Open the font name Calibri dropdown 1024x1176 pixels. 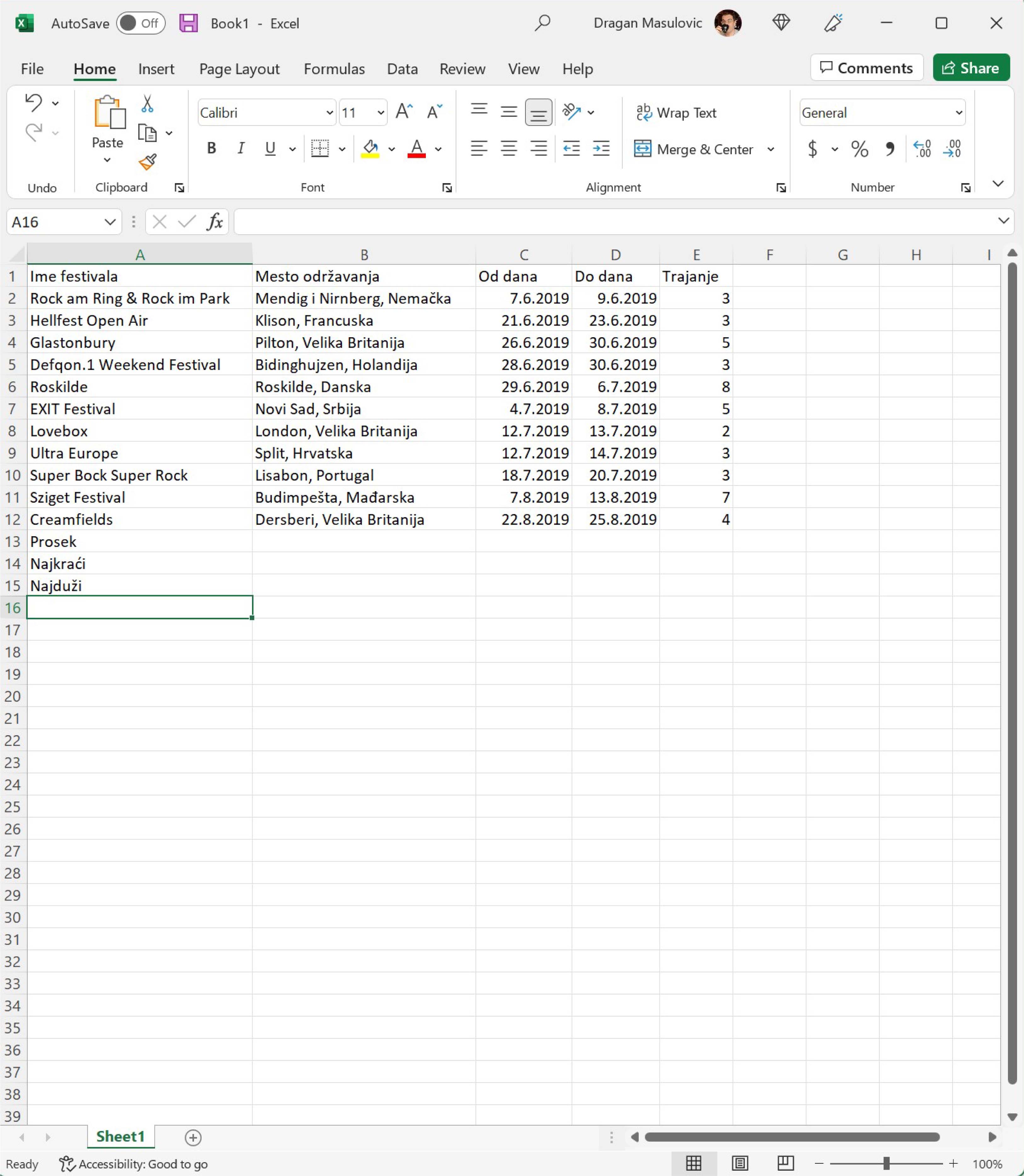[329, 112]
